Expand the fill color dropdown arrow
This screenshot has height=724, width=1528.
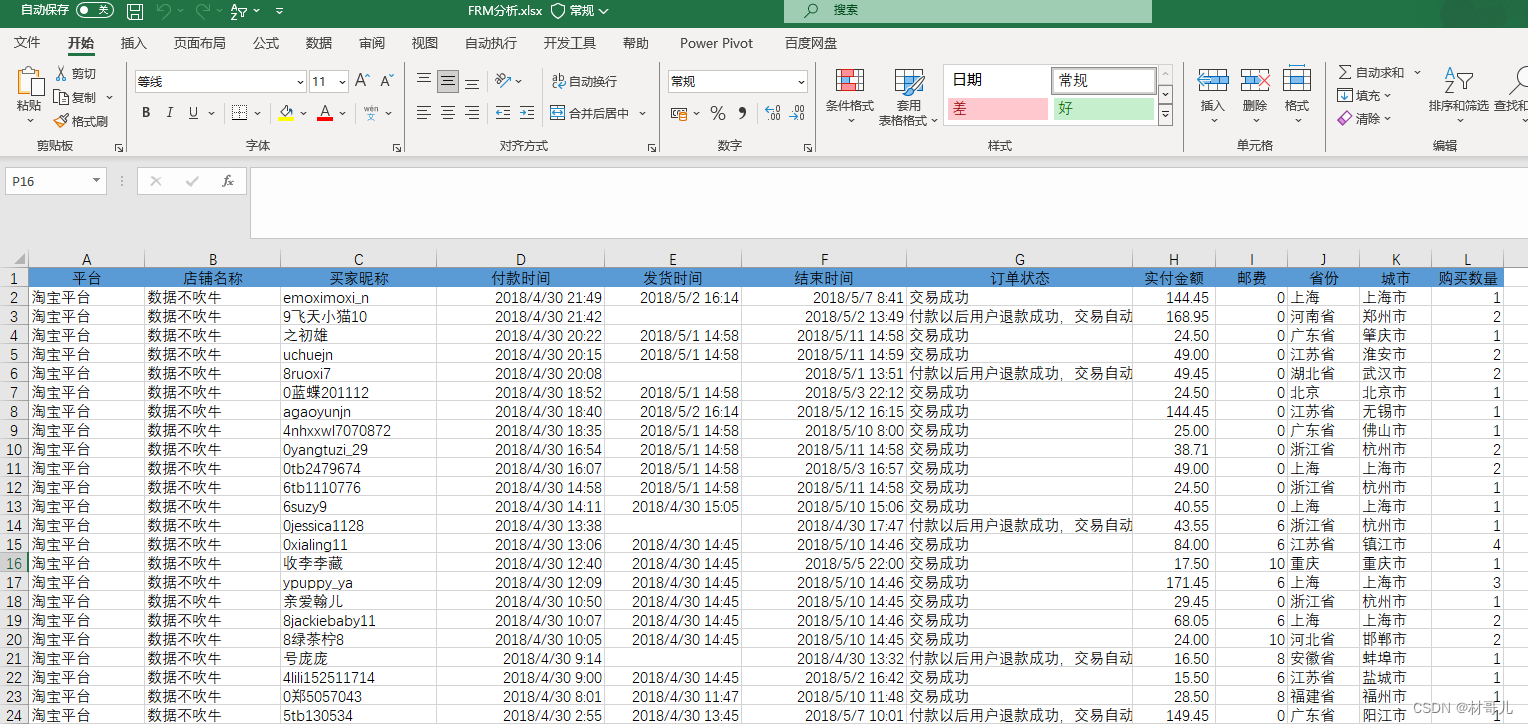pos(302,113)
